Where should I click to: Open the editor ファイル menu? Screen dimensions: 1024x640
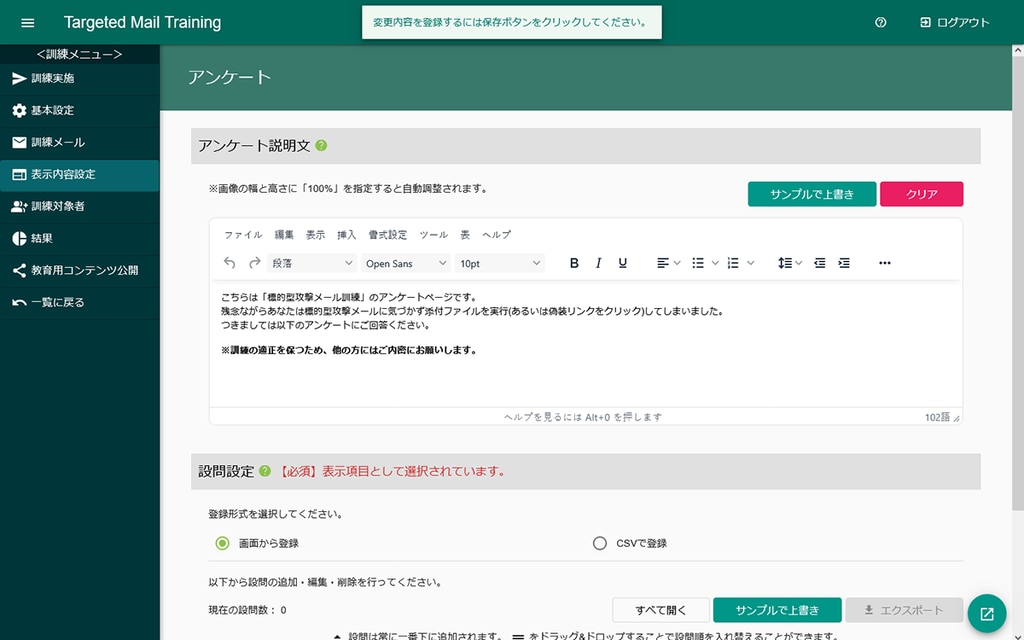pos(243,234)
